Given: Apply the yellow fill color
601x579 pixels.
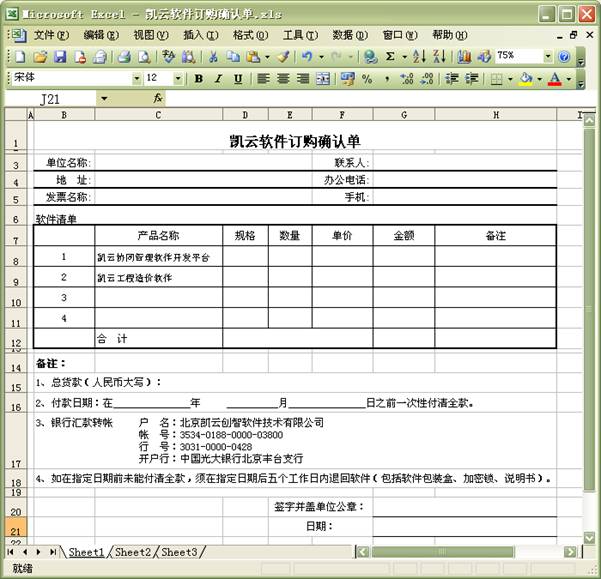Looking at the screenshot, I should point(526,79).
